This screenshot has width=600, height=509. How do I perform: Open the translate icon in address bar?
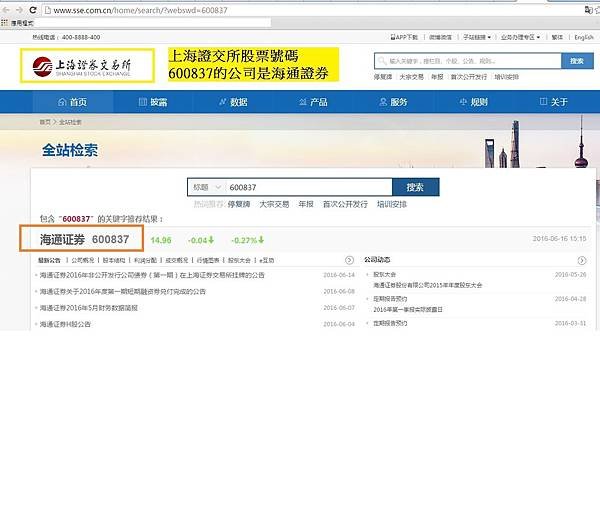[x=588, y=10]
